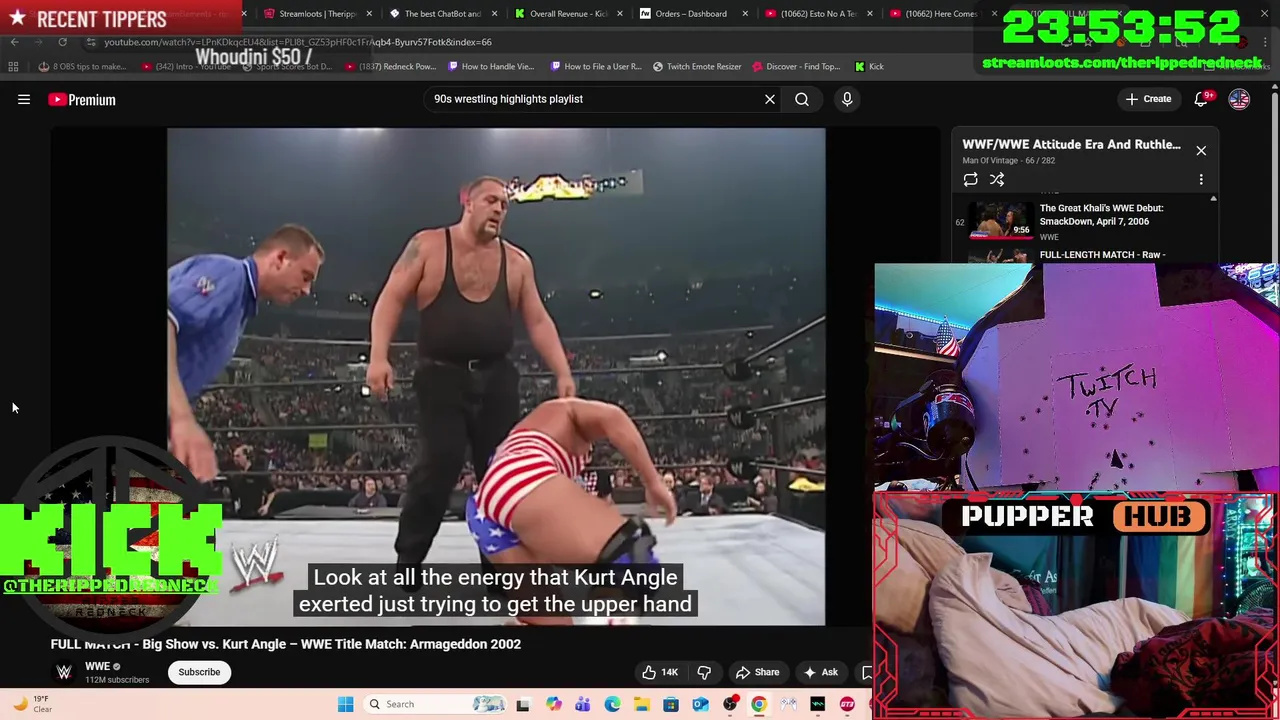Open Microsoft Teams on the taskbar
The height and width of the screenshot is (720, 1280).
tap(582, 704)
